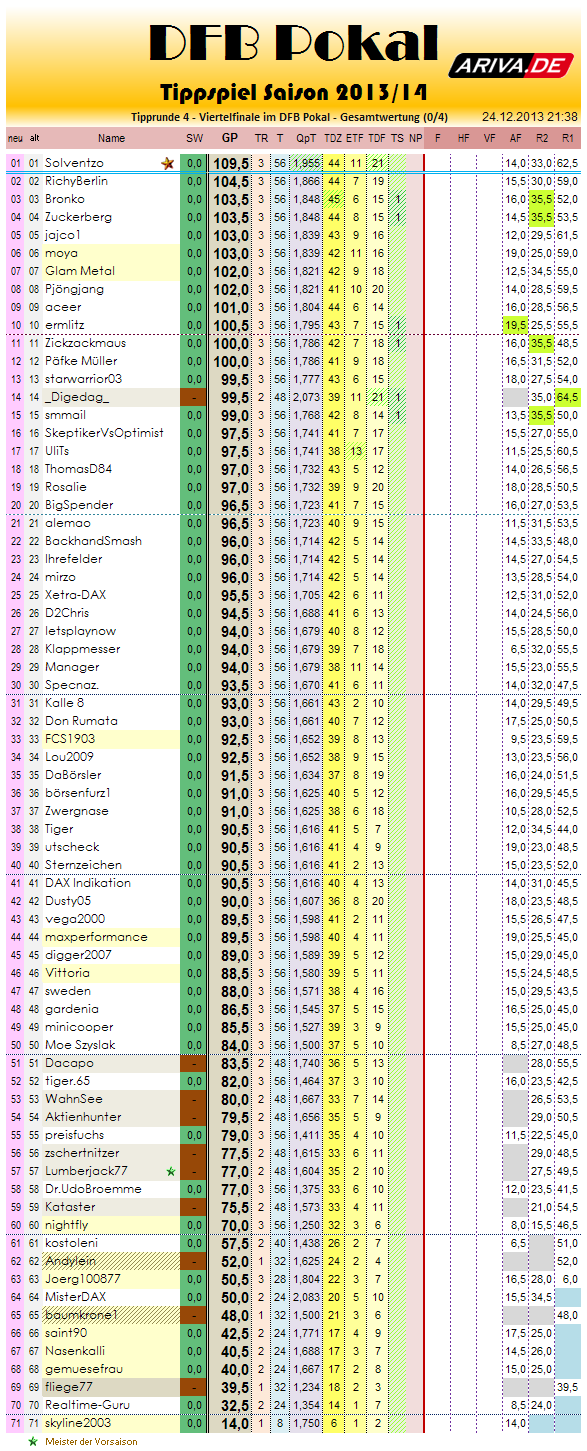587x1451 pixels.
Task: Select player name 'Päfke Müller'
Action: click(81, 361)
